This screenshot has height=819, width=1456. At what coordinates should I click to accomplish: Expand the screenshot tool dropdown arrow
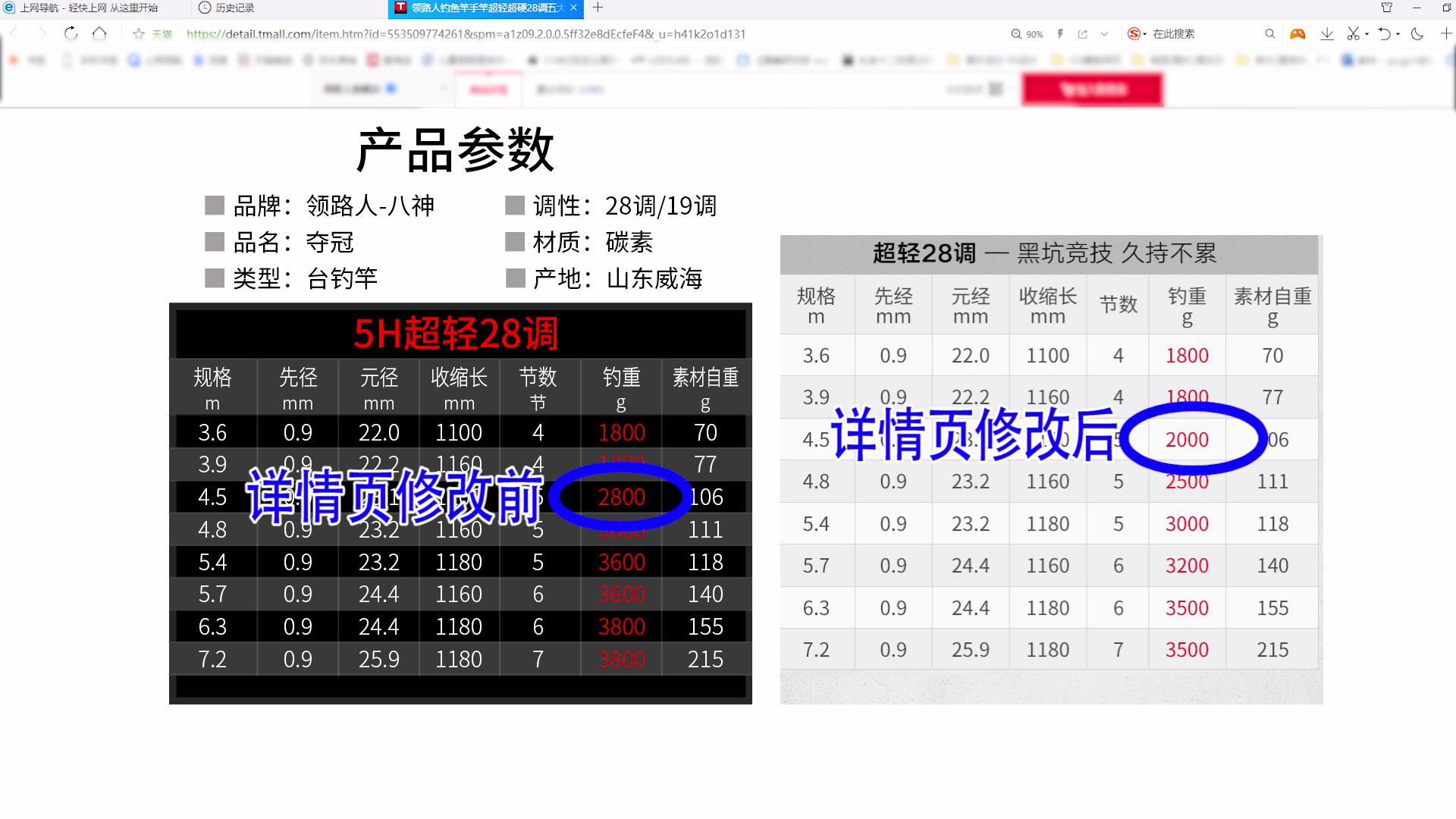click(x=1367, y=33)
